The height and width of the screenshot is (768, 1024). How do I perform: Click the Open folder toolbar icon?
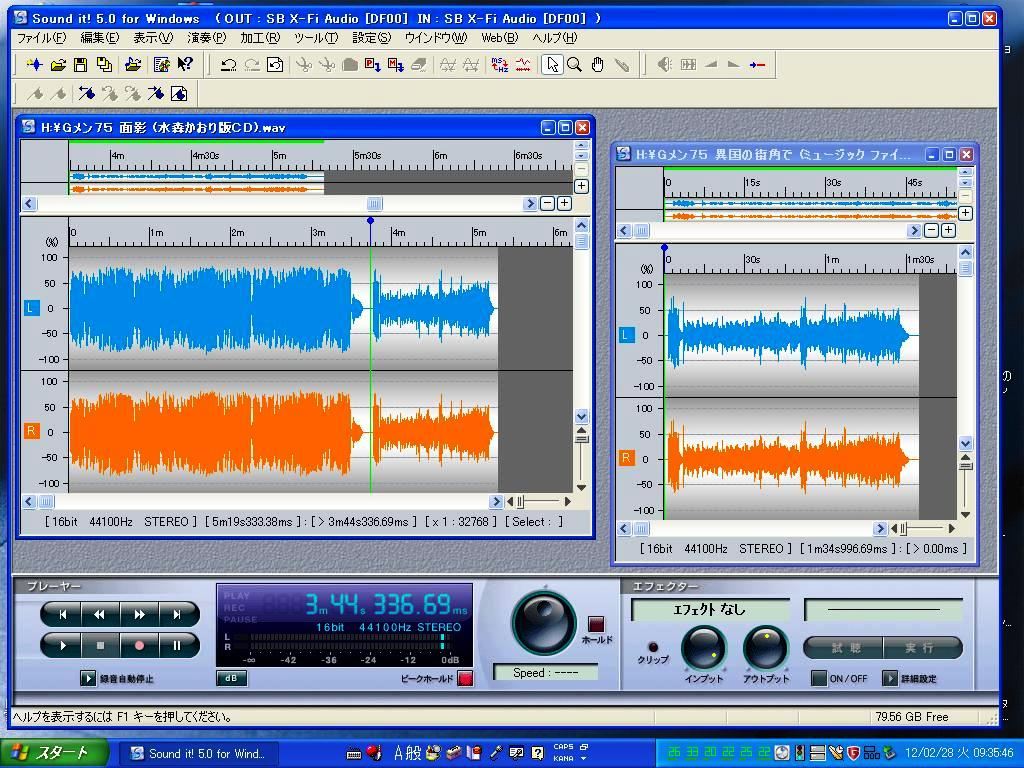(58, 65)
